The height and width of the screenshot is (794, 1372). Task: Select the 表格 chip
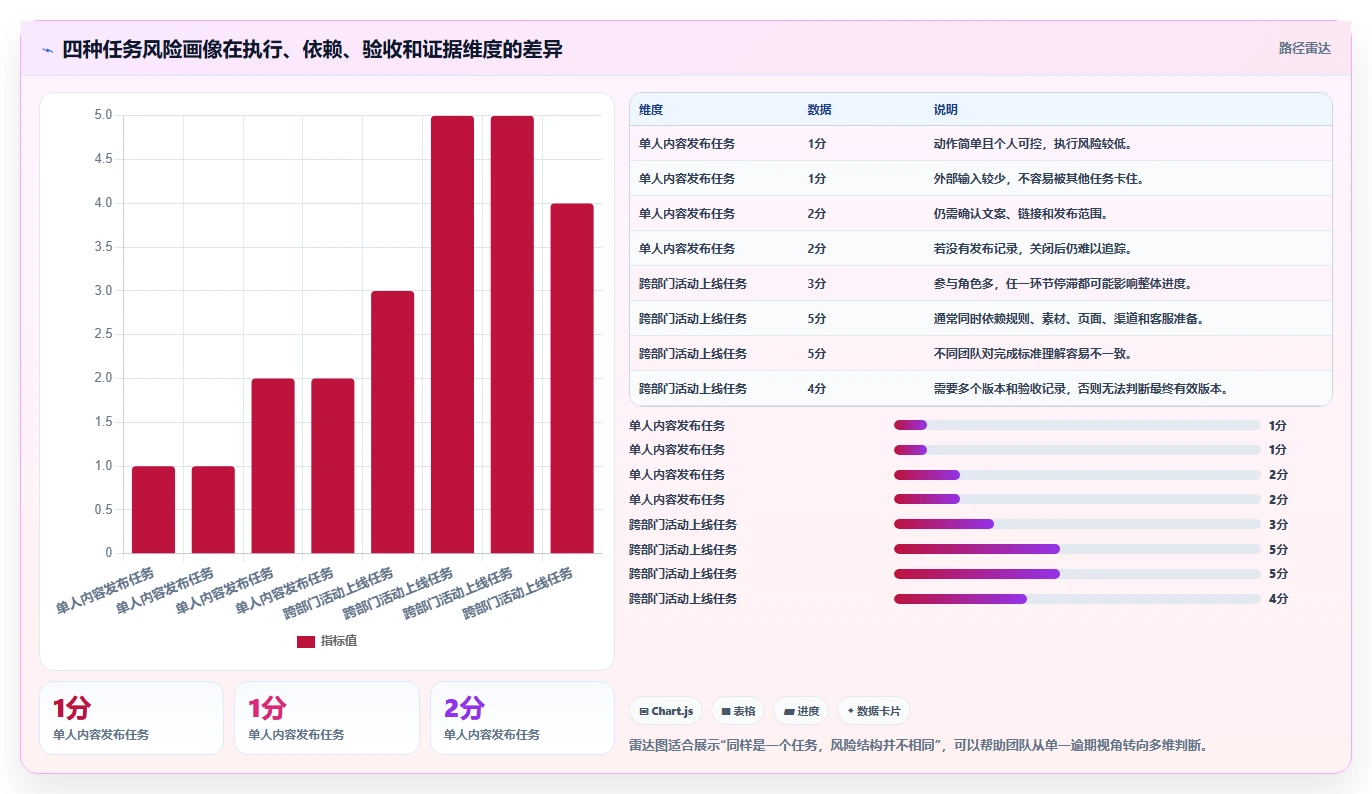[x=738, y=711]
